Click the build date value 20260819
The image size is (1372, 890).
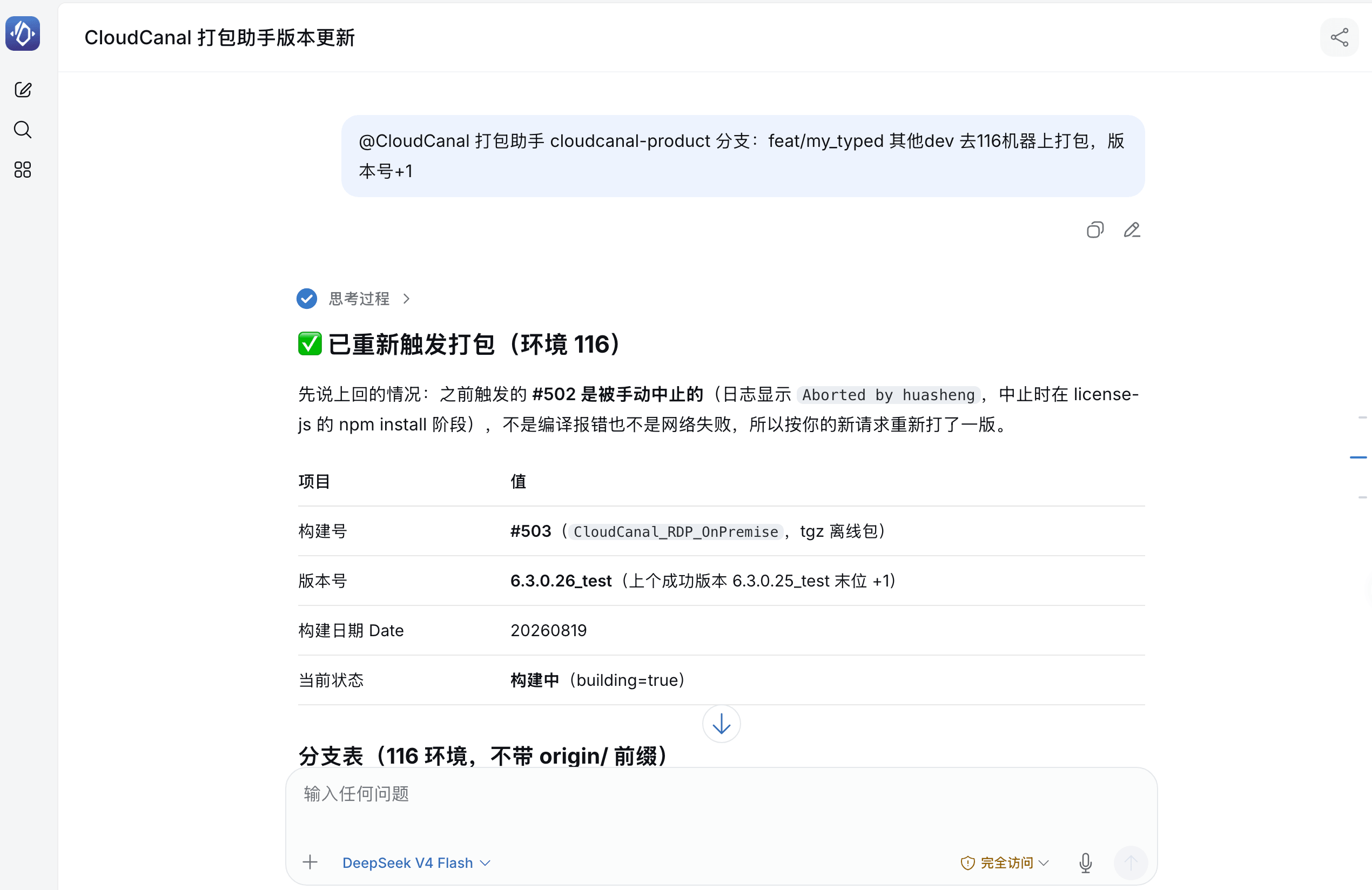pos(548,630)
